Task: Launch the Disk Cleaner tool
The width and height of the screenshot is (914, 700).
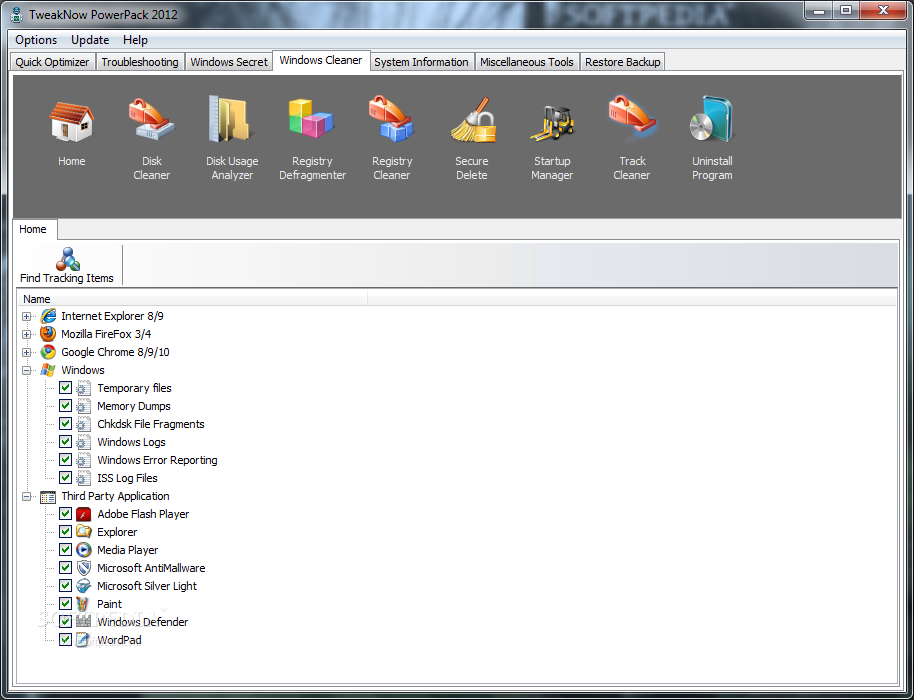Action: (x=152, y=119)
